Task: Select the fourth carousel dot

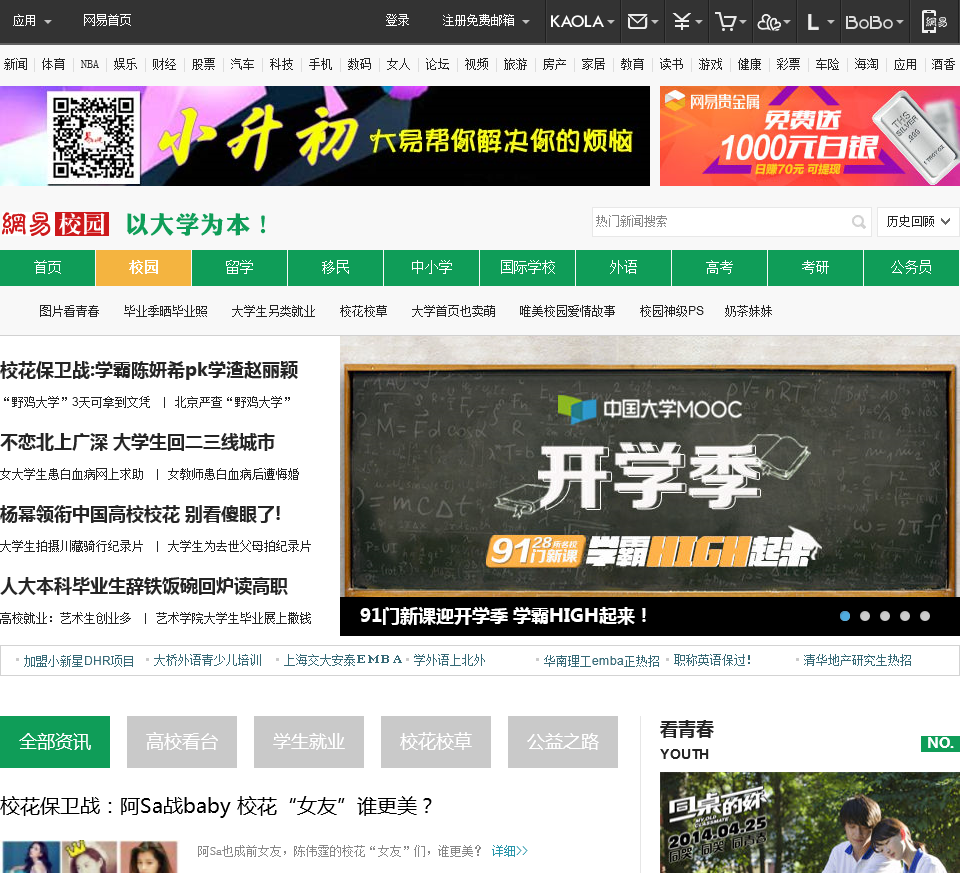Action: [x=905, y=616]
